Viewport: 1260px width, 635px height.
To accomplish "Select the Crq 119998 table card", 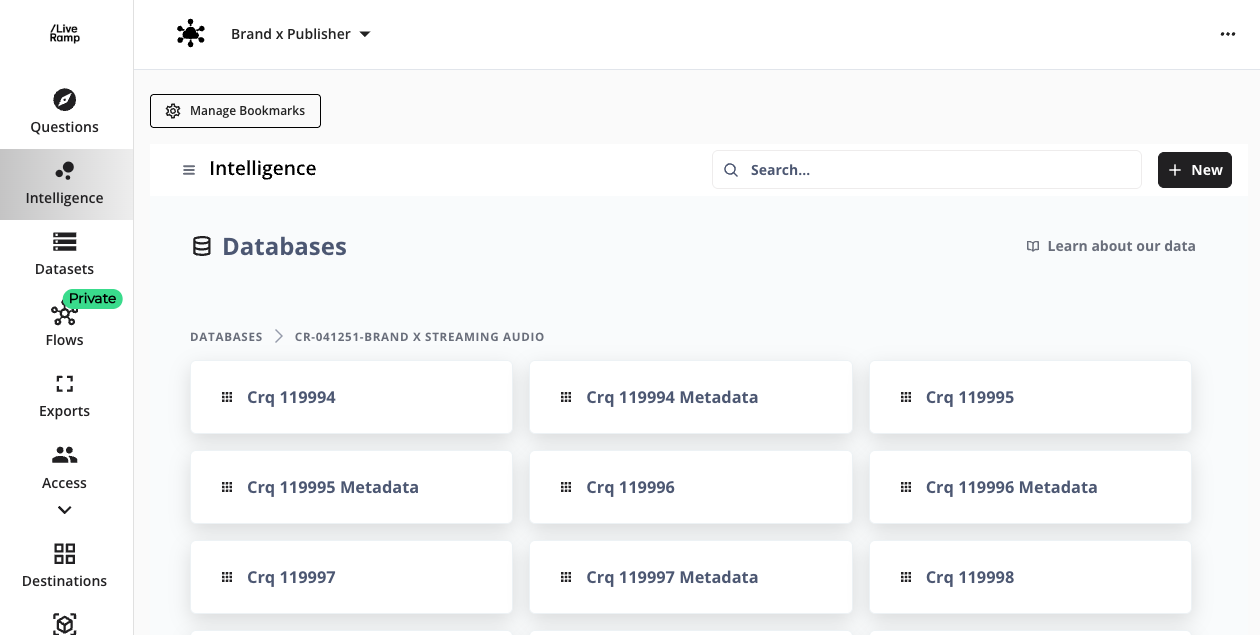I will (1030, 577).
